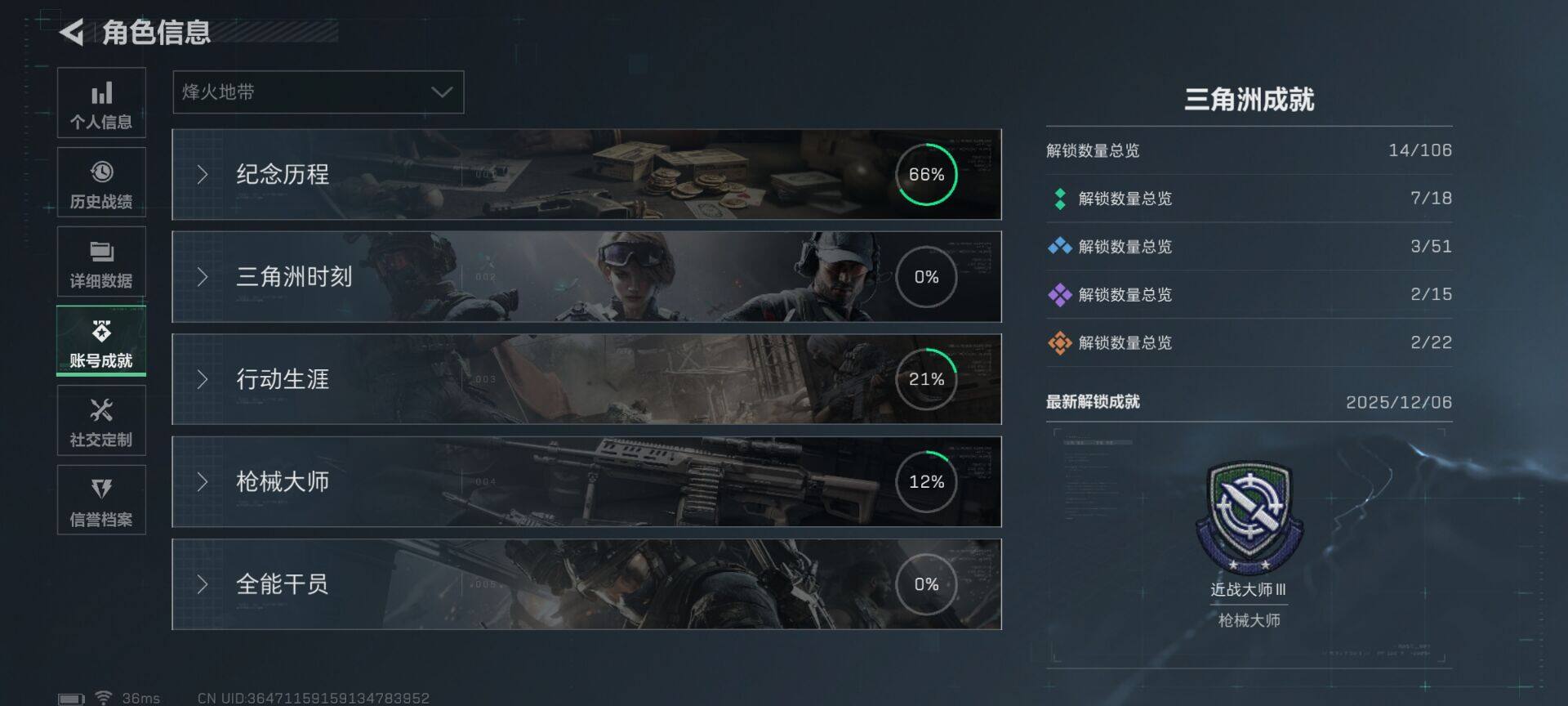Open the 个人信息 bar-chart icon
The height and width of the screenshot is (706, 1568).
click(101, 93)
